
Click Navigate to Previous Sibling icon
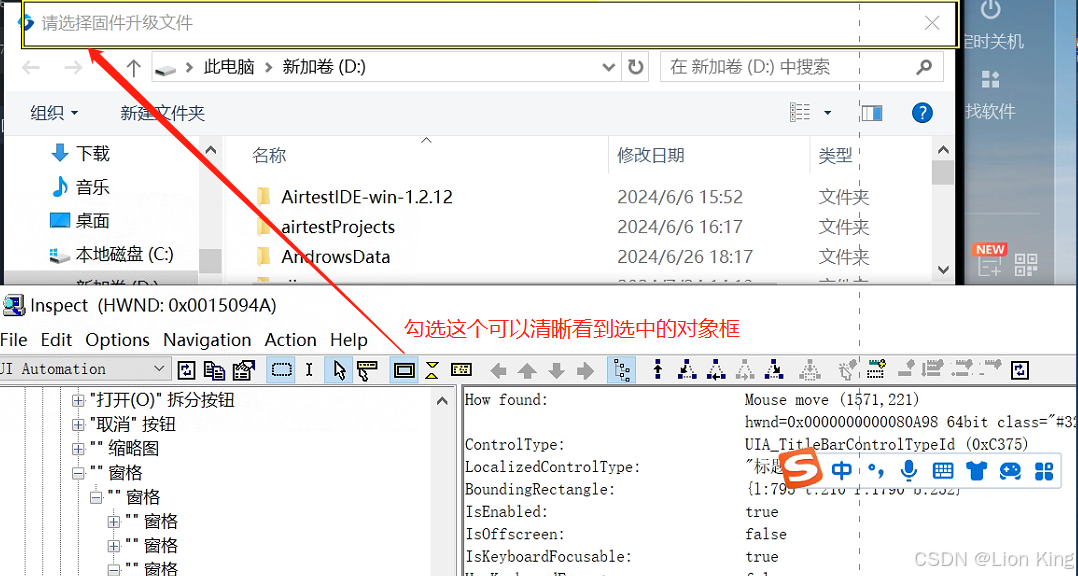(x=716, y=370)
